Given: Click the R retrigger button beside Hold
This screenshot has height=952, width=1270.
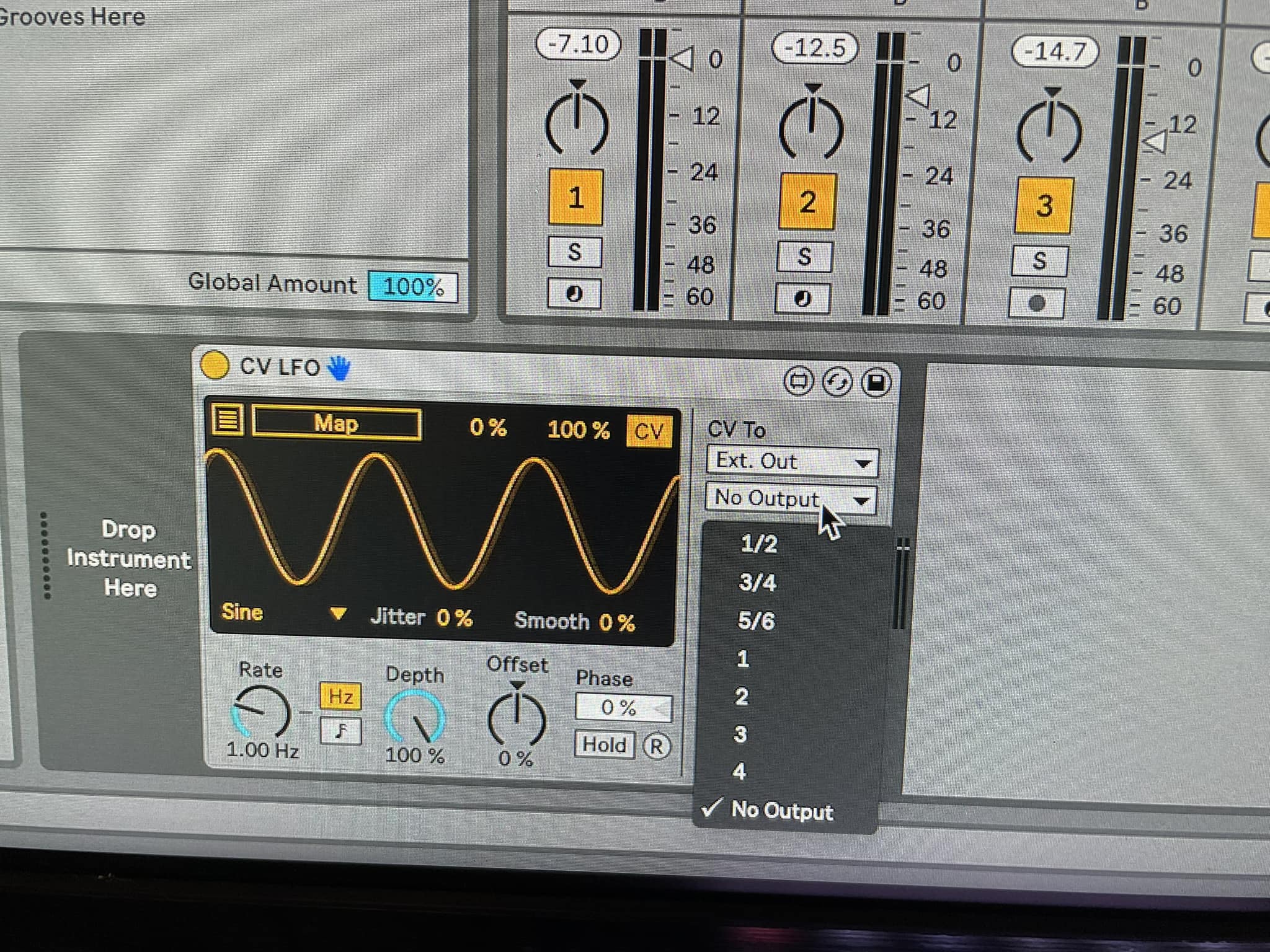Looking at the screenshot, I should [x=656, y=747].
